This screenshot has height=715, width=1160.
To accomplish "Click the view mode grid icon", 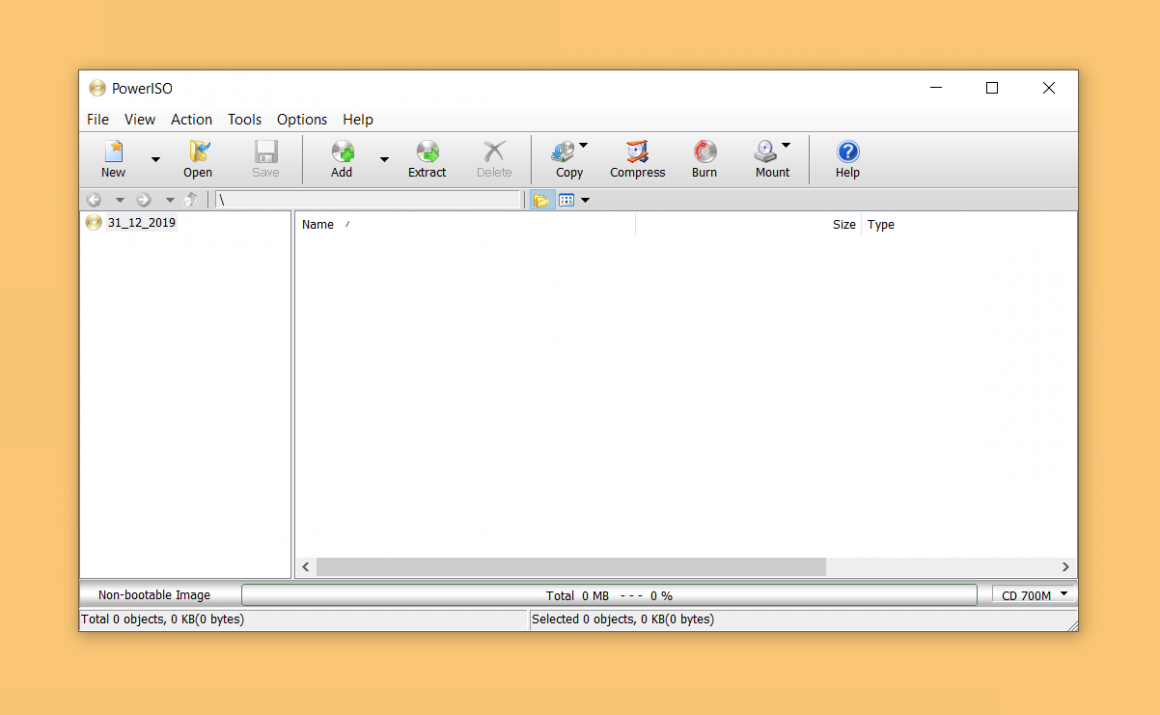I will pyautogui.click(x=567, y=200).
